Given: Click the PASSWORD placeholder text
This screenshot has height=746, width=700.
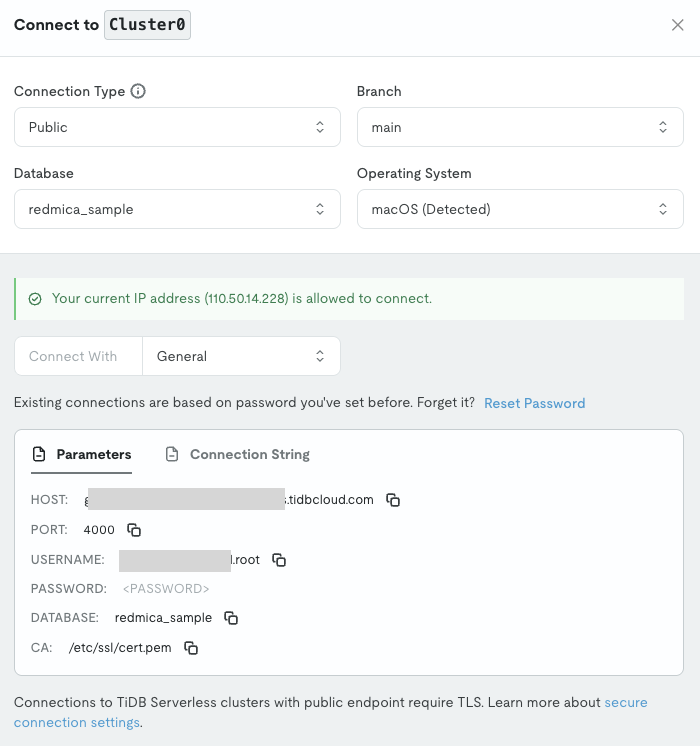Looking at the screenshot, I should click(x=165, y=589).
